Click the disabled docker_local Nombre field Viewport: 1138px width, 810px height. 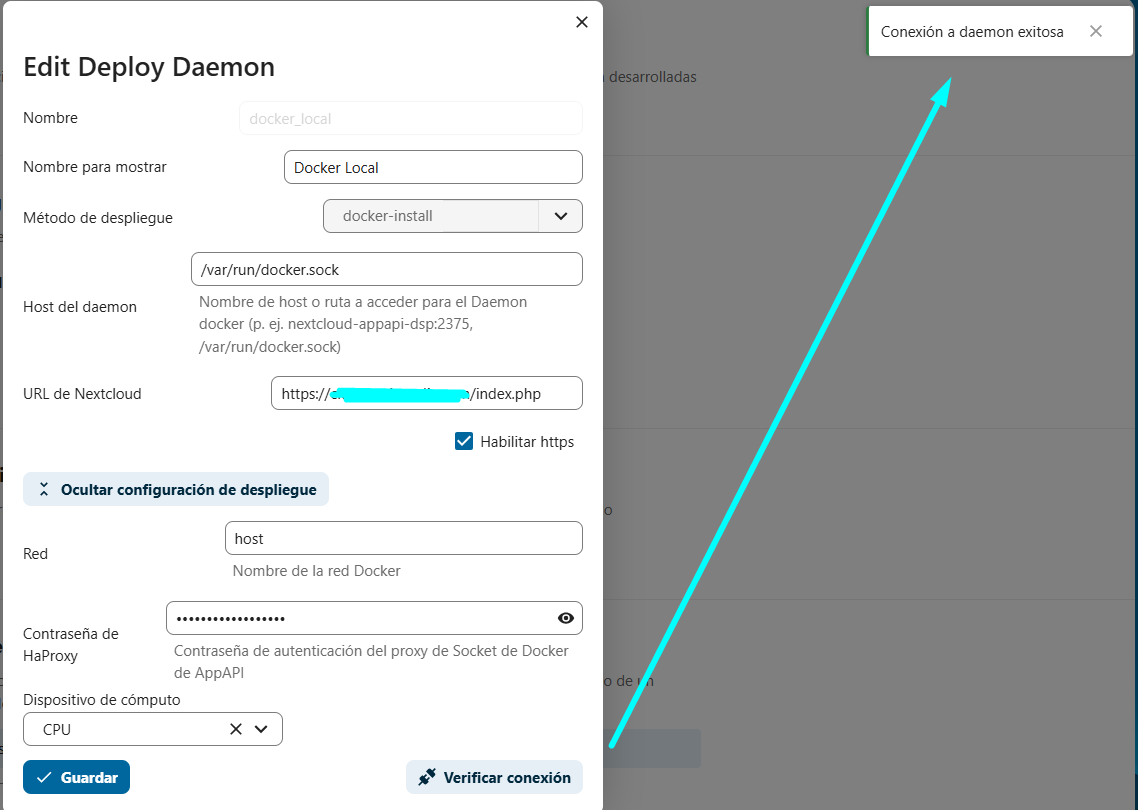point(410,118)
